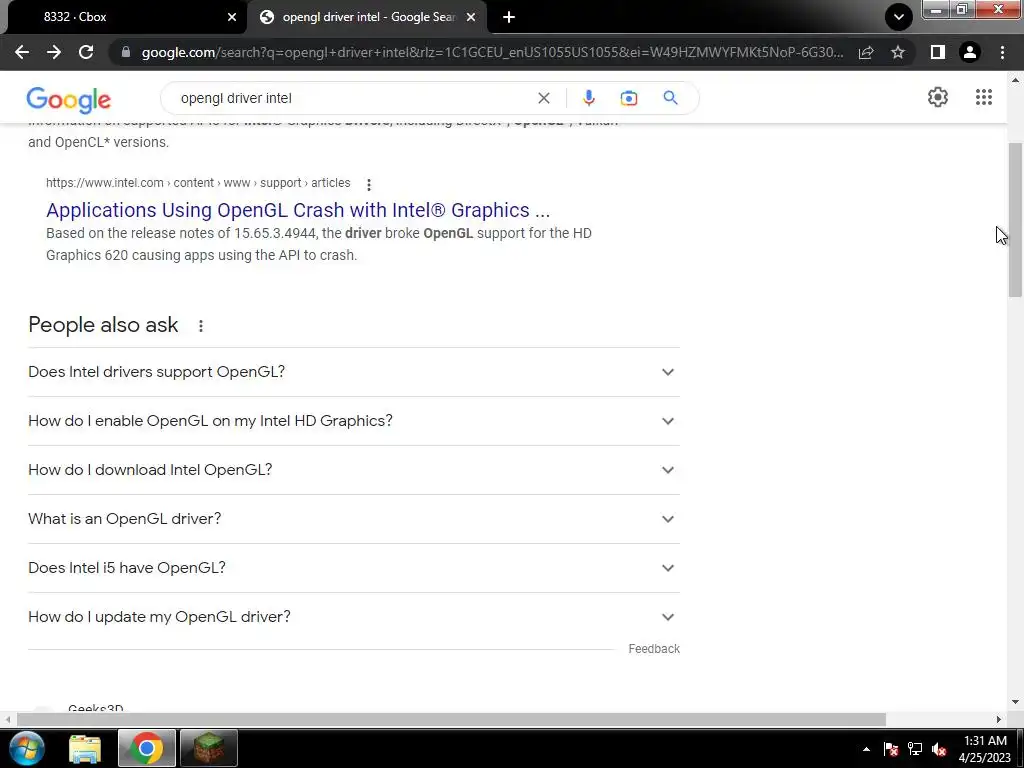This screenshot has width=1024, height=768.
Task: Open Applications Using OpenGL Crash result link
Action: coord(298,210)
